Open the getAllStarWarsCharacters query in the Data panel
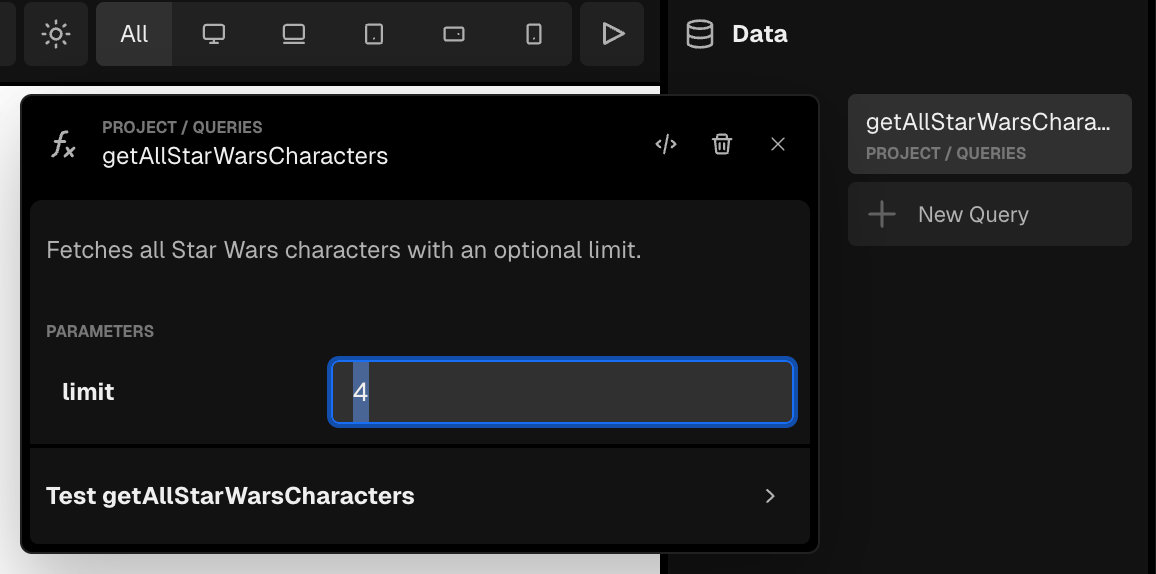 (989, 134)
